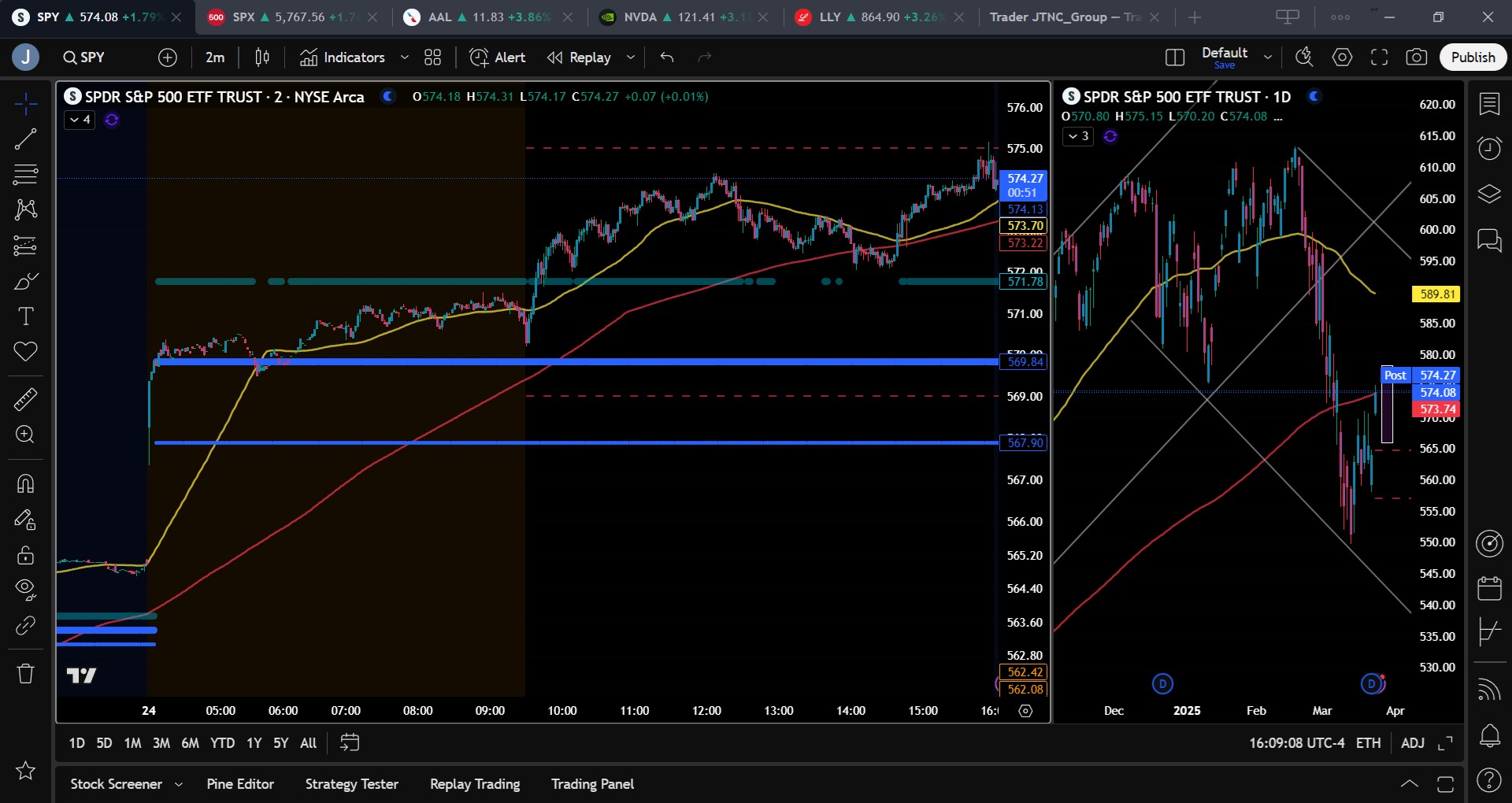1512x803 pixels.
Task: Click the link drawings icon
Action: tap(25, 625)
